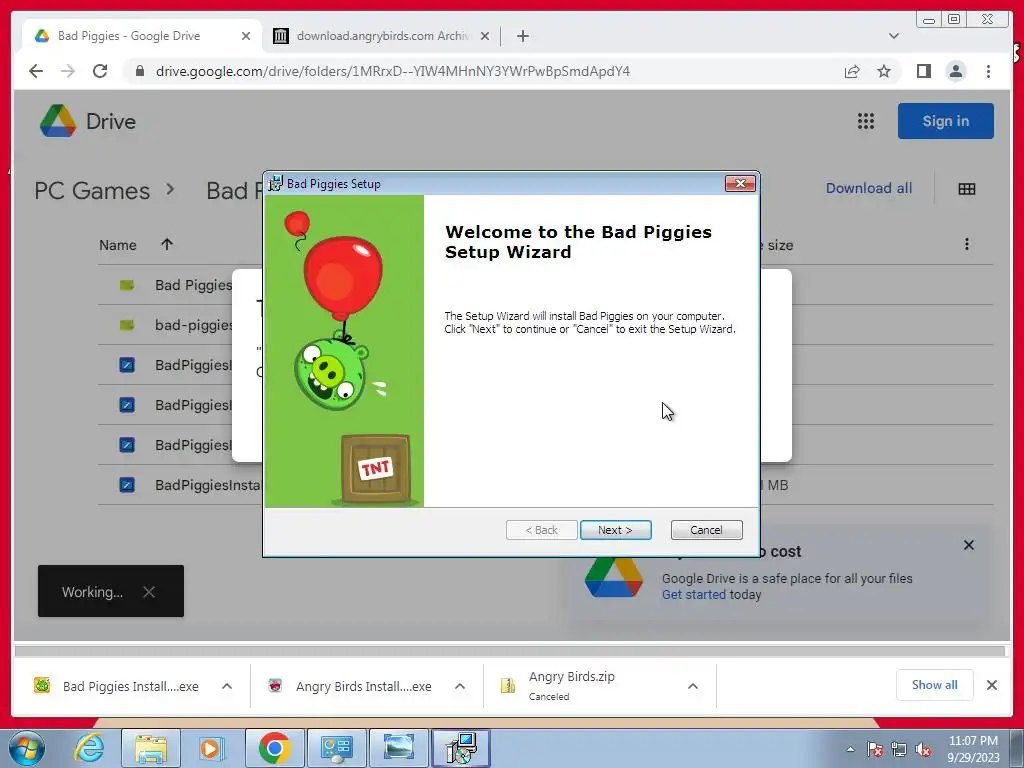This screenshot has width=1024, height=768.
Task: Click the Sign in button
Action: pos(946,121)
